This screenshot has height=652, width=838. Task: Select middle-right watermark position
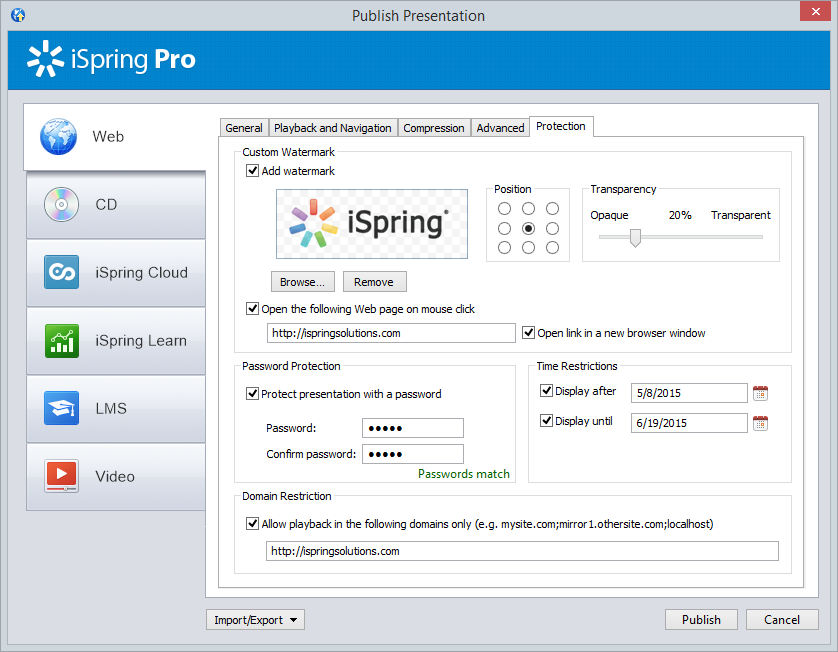point(552,229)
